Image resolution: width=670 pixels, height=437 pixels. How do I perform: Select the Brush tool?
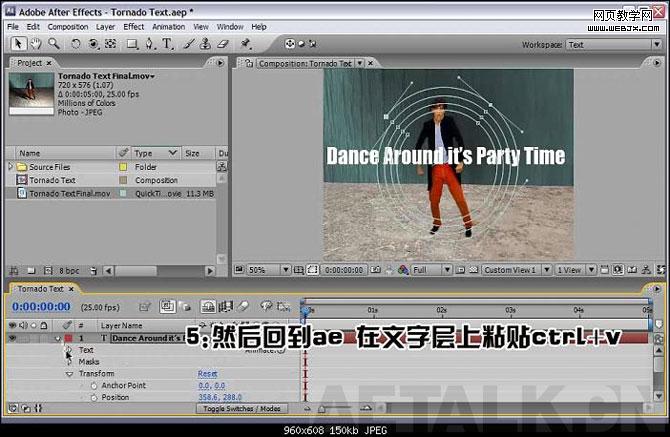point(189,44)
